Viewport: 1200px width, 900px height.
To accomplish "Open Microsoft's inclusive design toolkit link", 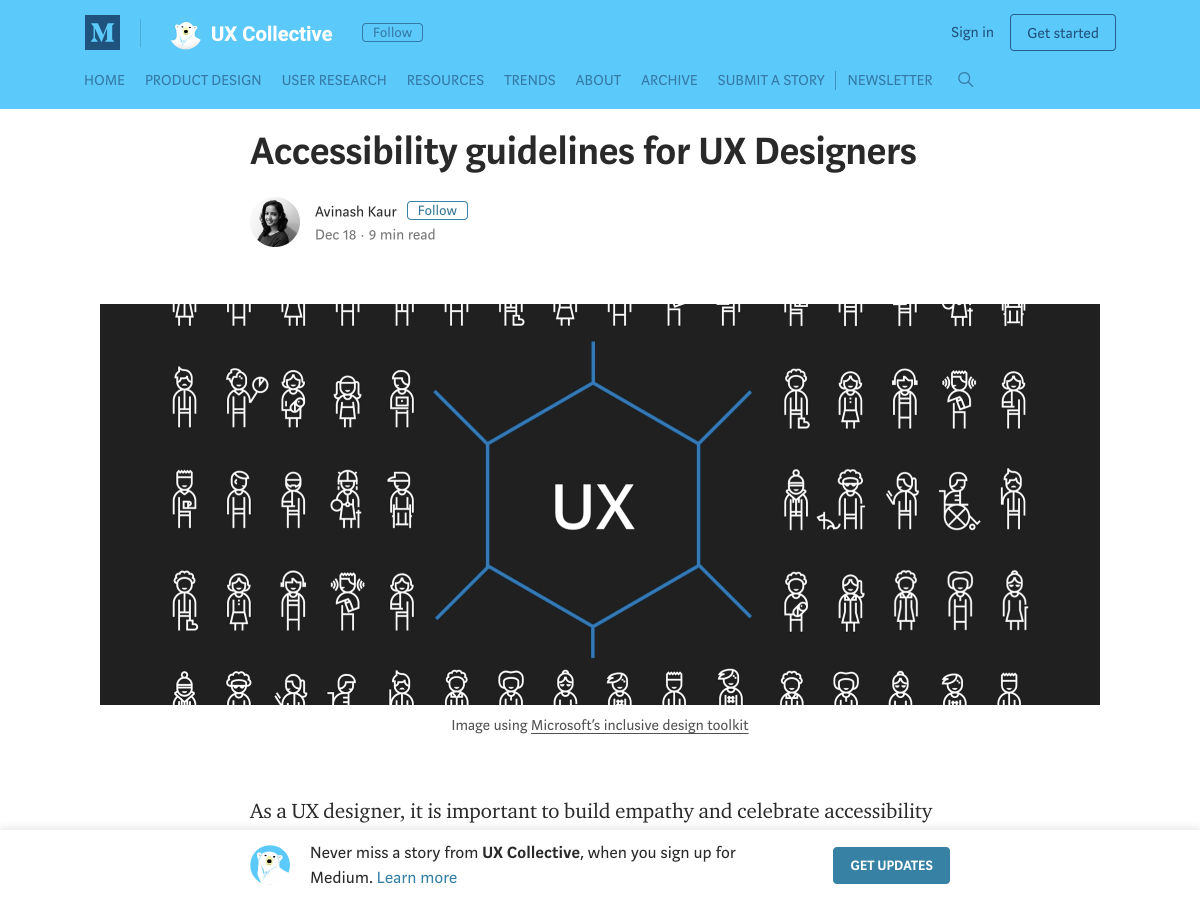I will click(x=639, y=725).
